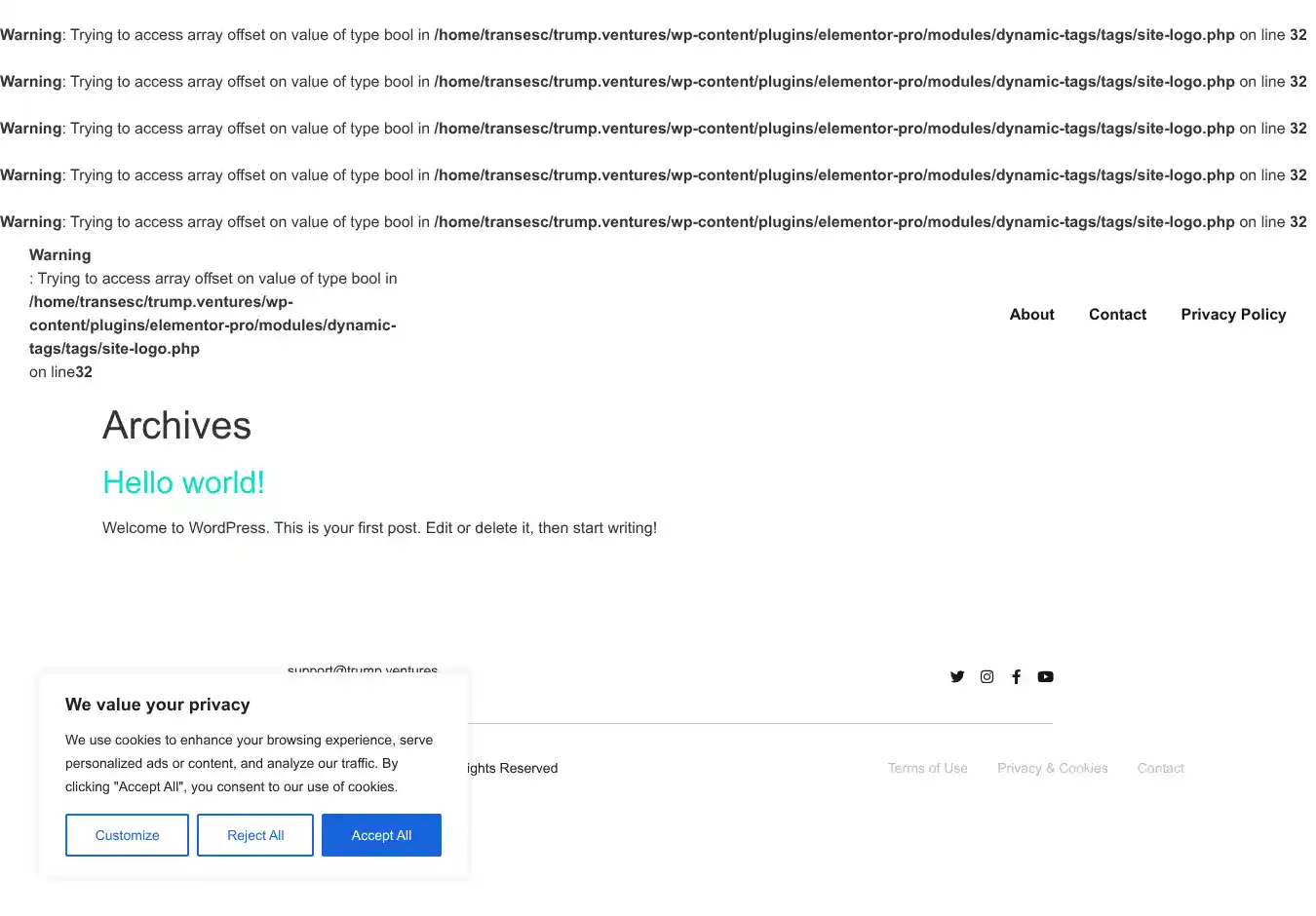Click Terms of Use footer link

click(927, 768)
